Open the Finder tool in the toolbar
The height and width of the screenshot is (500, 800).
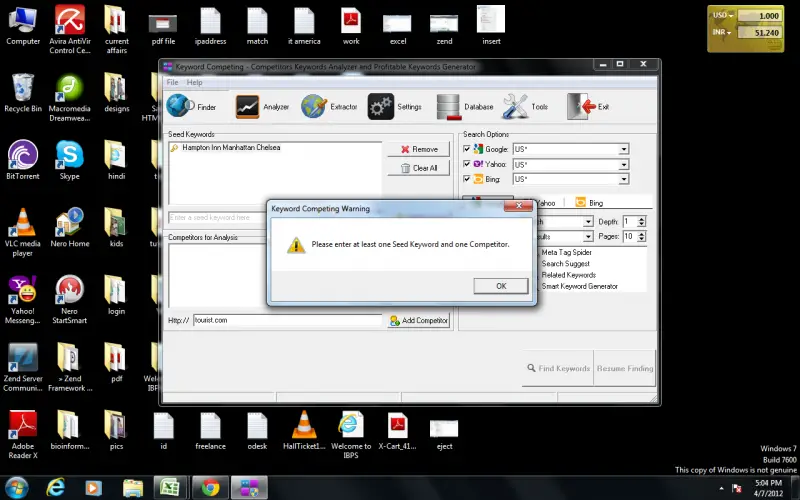(x=191, y=107)
